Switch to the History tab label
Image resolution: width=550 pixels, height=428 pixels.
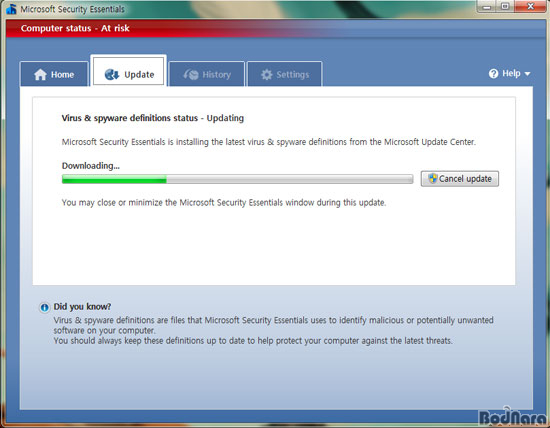(216, 74)
